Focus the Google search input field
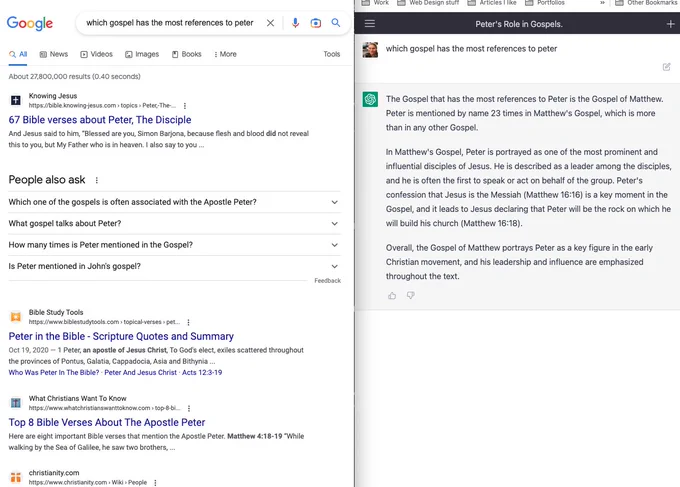 click(170, 23)
